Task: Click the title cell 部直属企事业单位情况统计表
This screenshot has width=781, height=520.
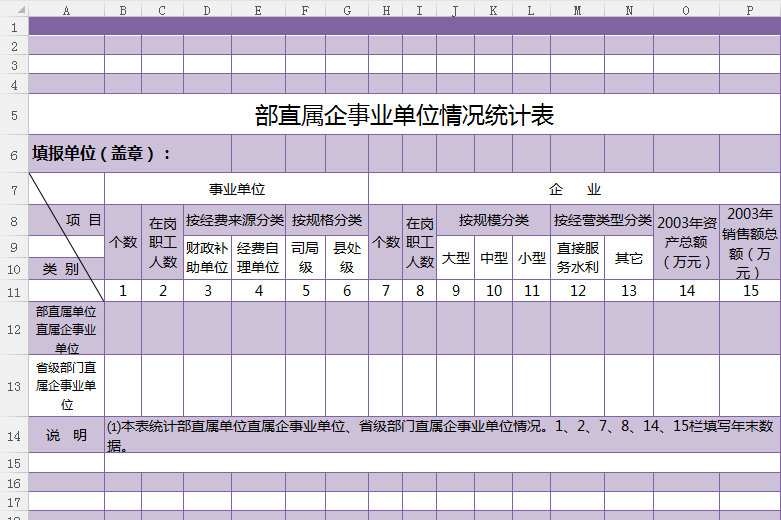Action: (404, 115)
